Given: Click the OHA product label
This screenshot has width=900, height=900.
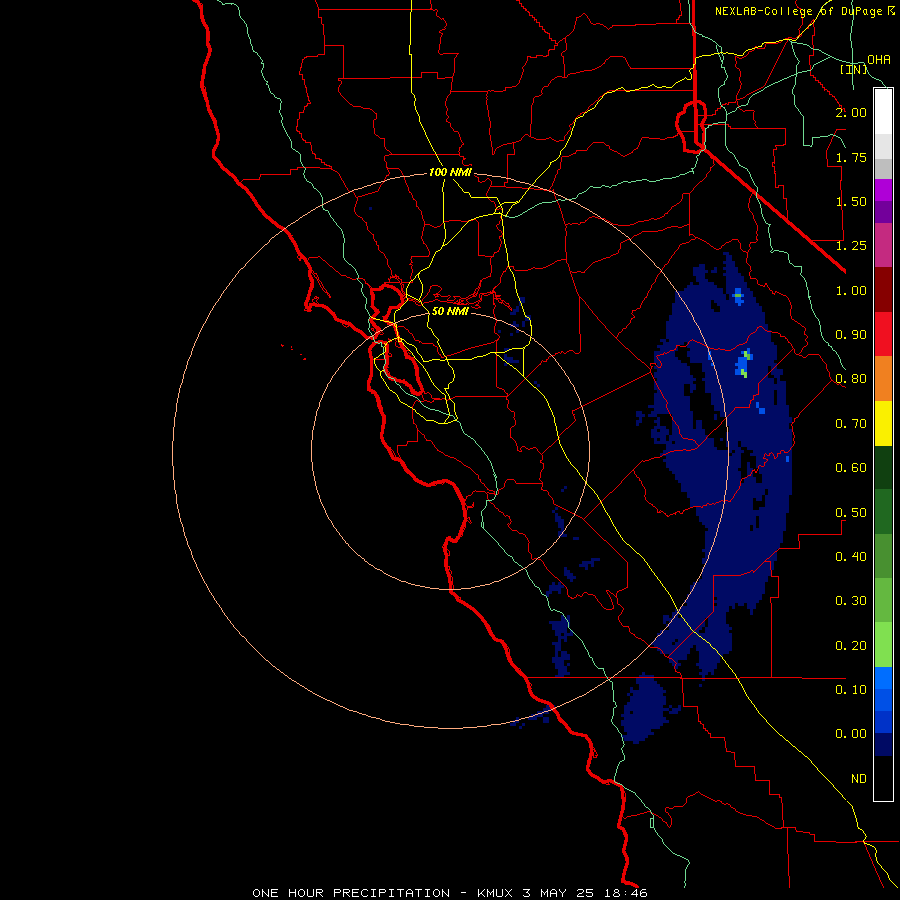Looking at the screenshot, I should [879, 60].
